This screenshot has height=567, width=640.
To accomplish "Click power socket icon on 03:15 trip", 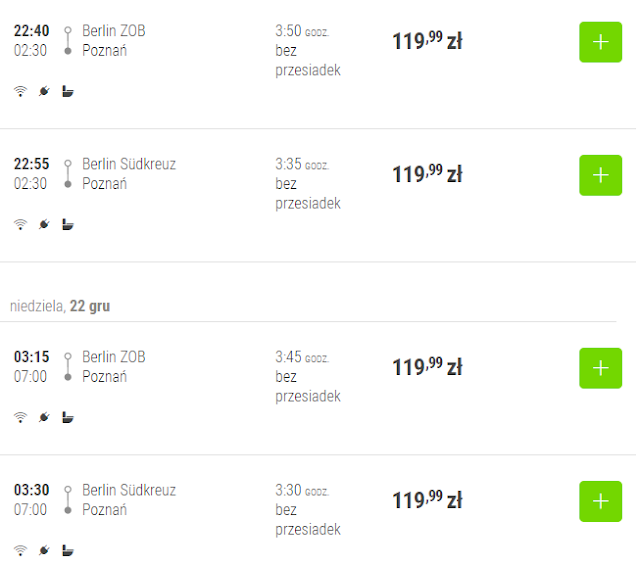I will tap(44, 417).
